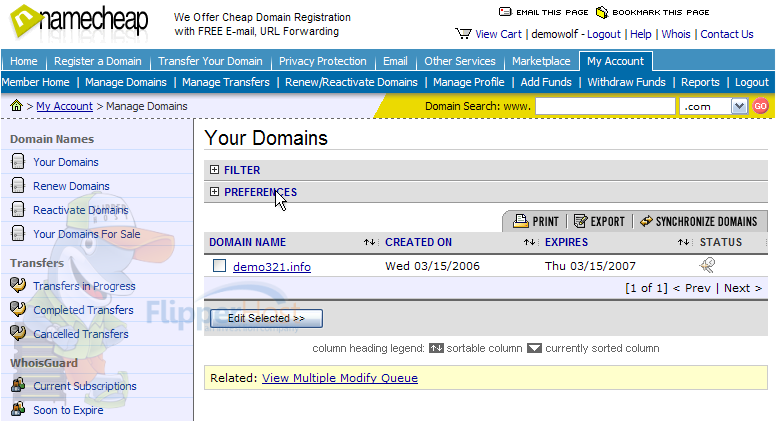This screenshot has width=776, height=422.
Task: Go to Member Home submenu
Action: coord(36,82)
